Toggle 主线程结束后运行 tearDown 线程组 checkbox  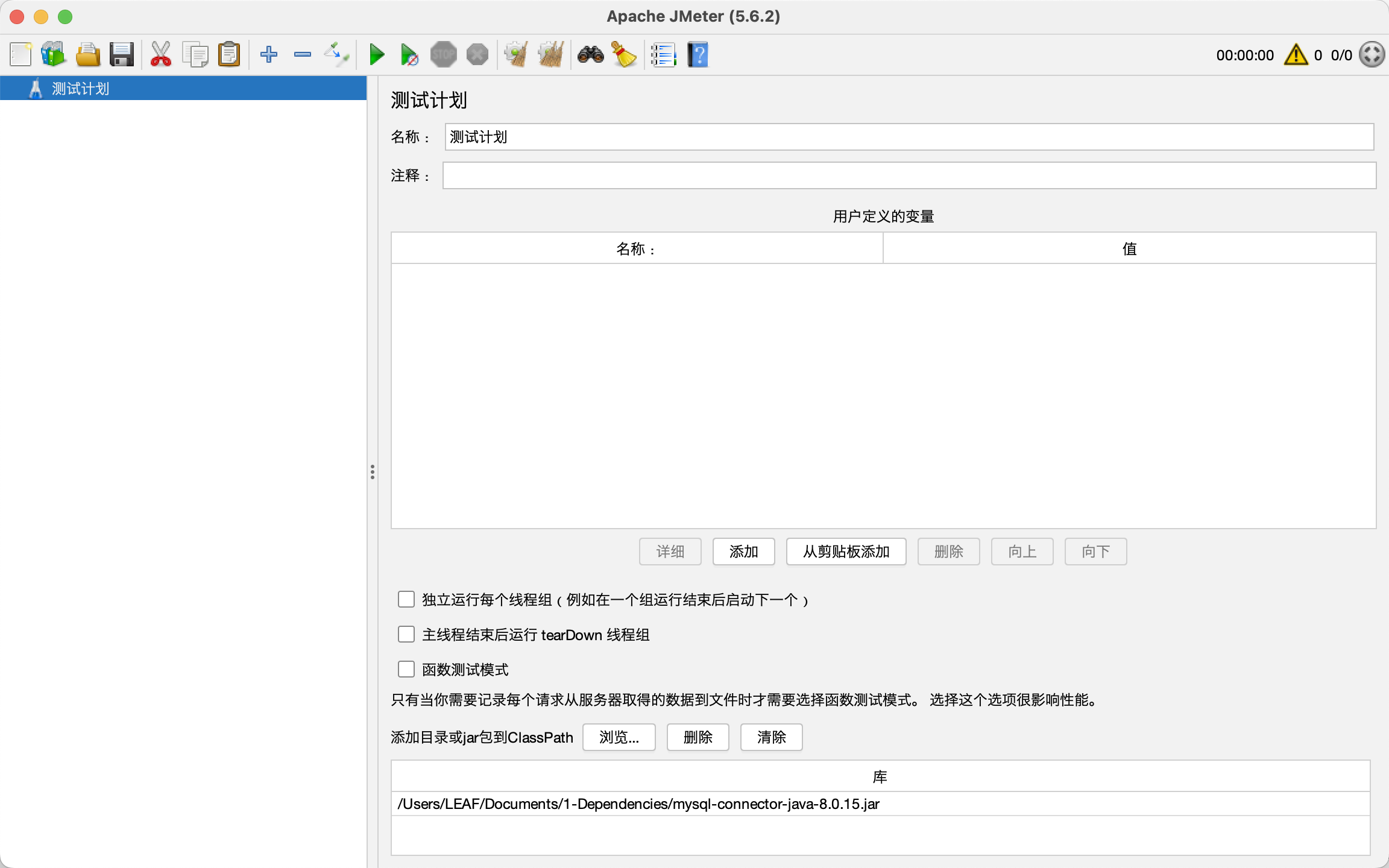406,634
